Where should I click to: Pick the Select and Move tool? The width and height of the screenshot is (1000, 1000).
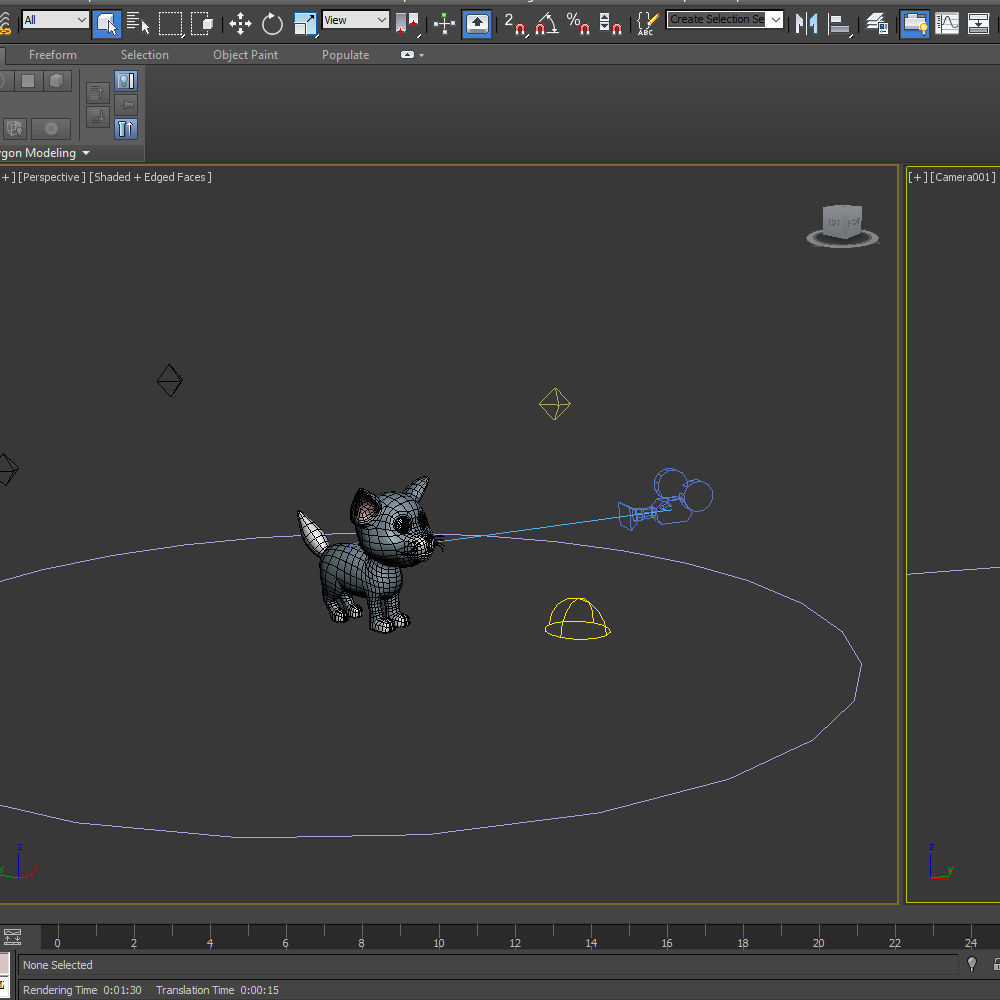[x=240, y=24]
